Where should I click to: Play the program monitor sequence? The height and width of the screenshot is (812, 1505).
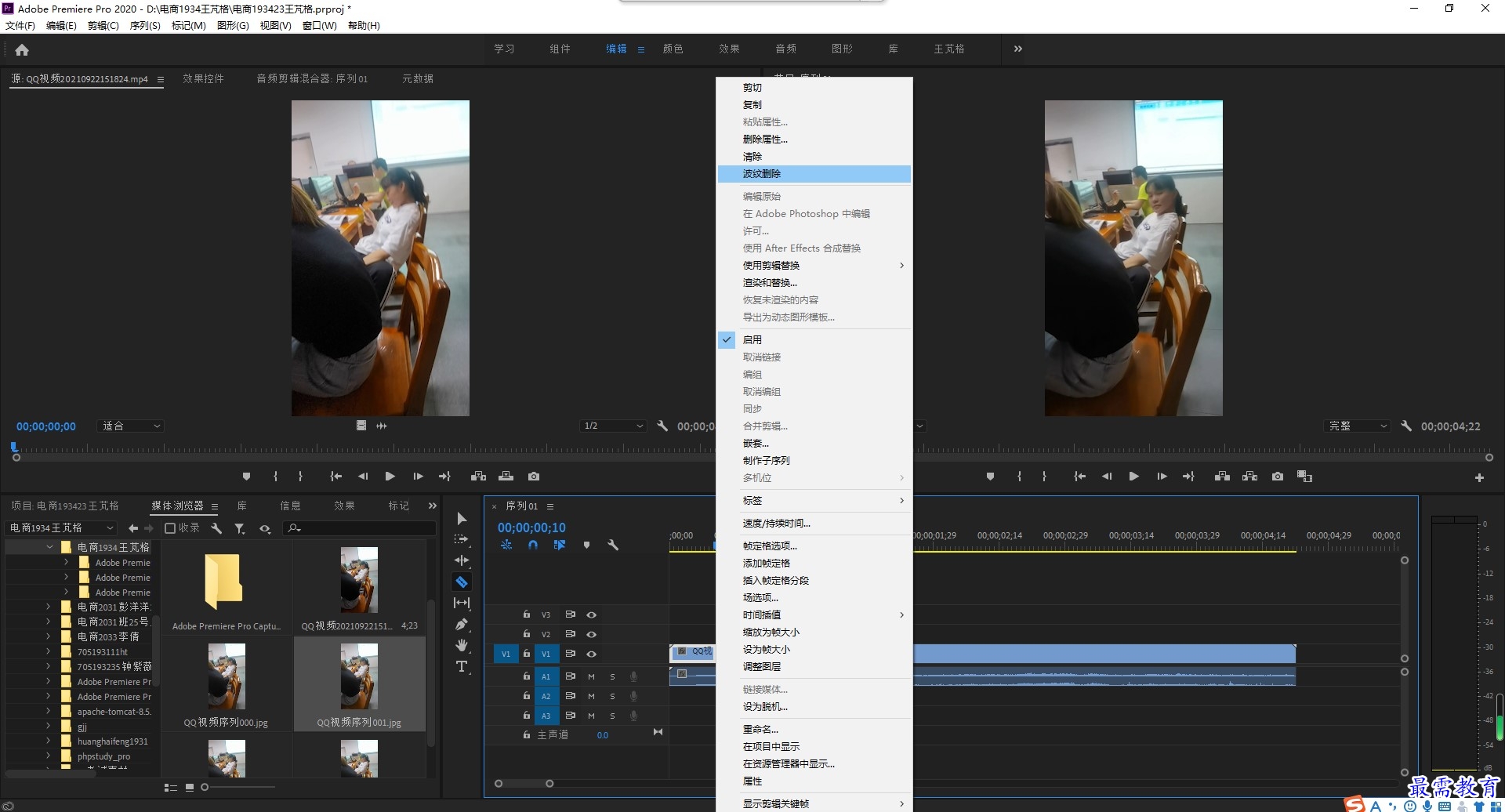[x=1133, y=476]
